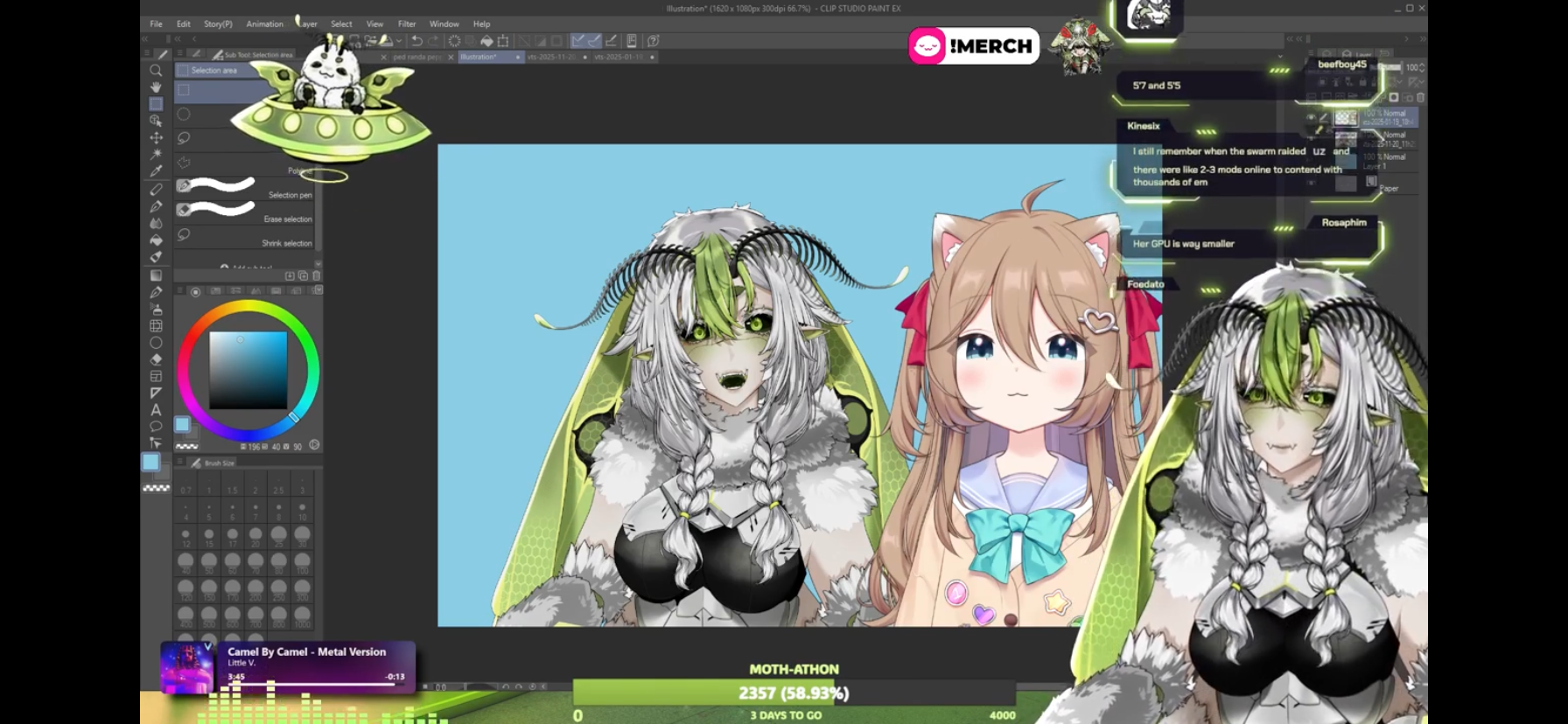Select the Text tool letter A
Screen dimensions: 1568x724
tap(156, 409)
